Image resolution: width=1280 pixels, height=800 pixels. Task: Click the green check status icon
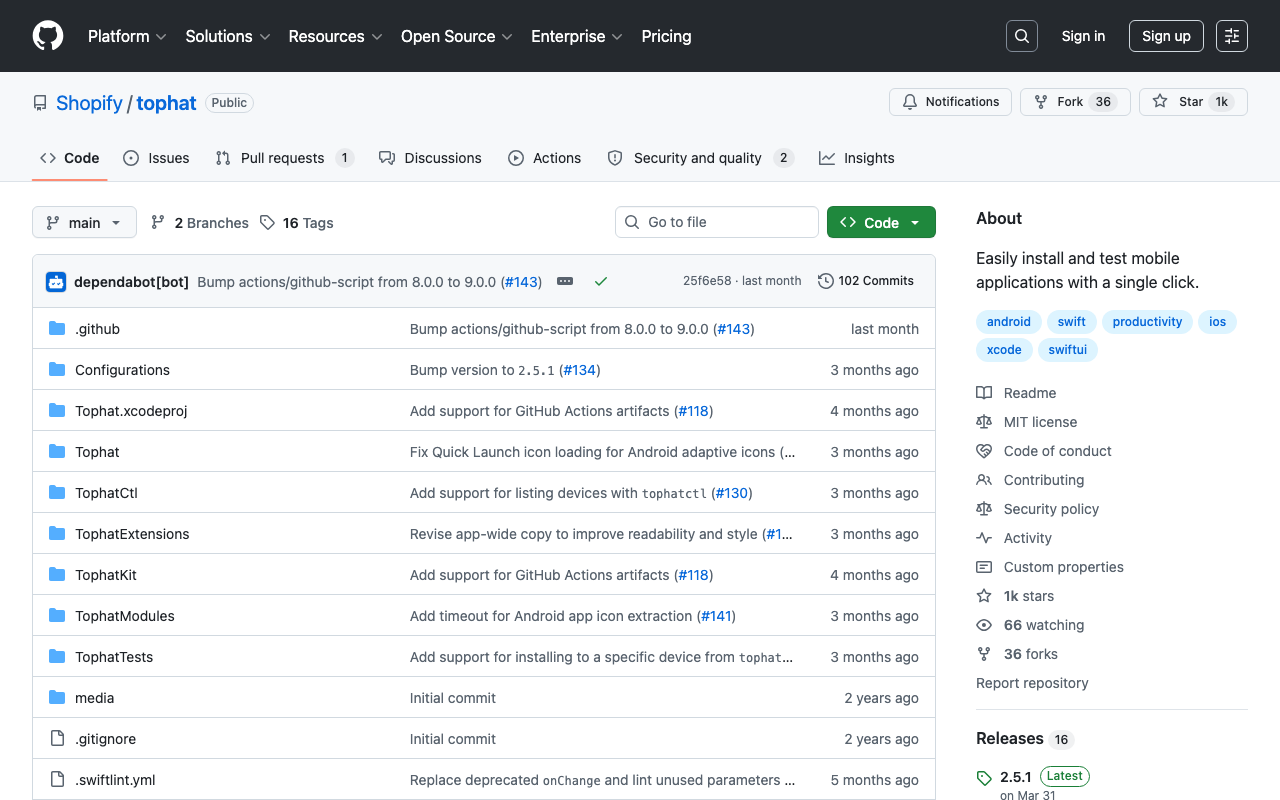(x=601, y=282)
